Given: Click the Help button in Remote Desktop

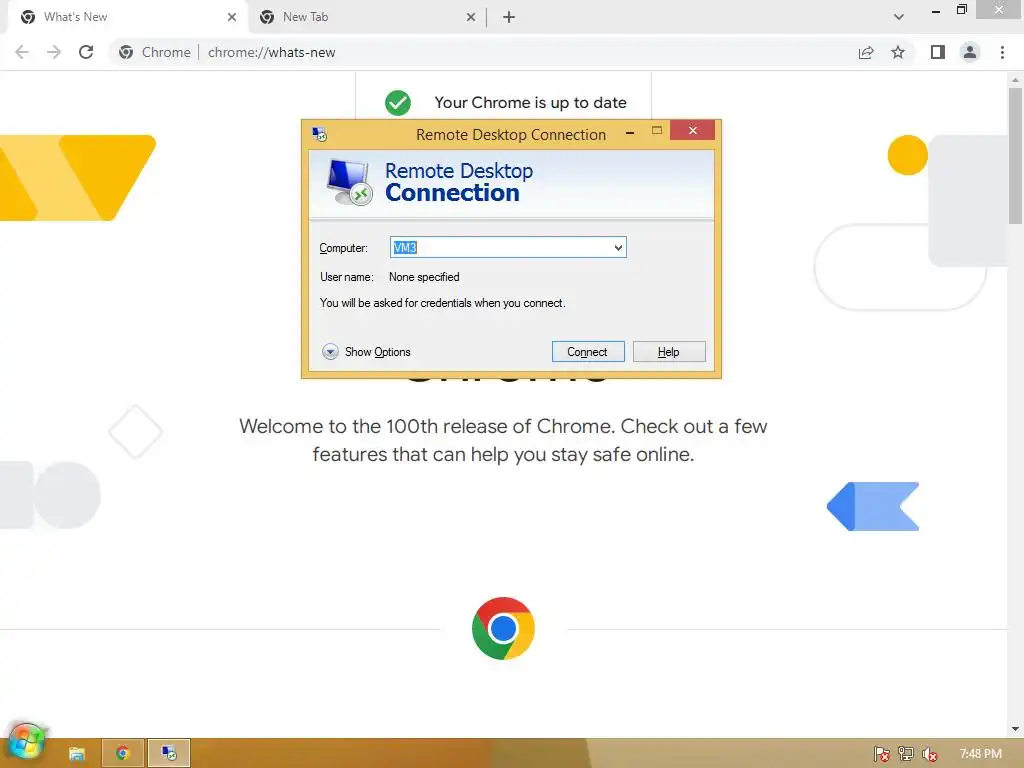Looking at the screenshot, I should click(669, 352).
